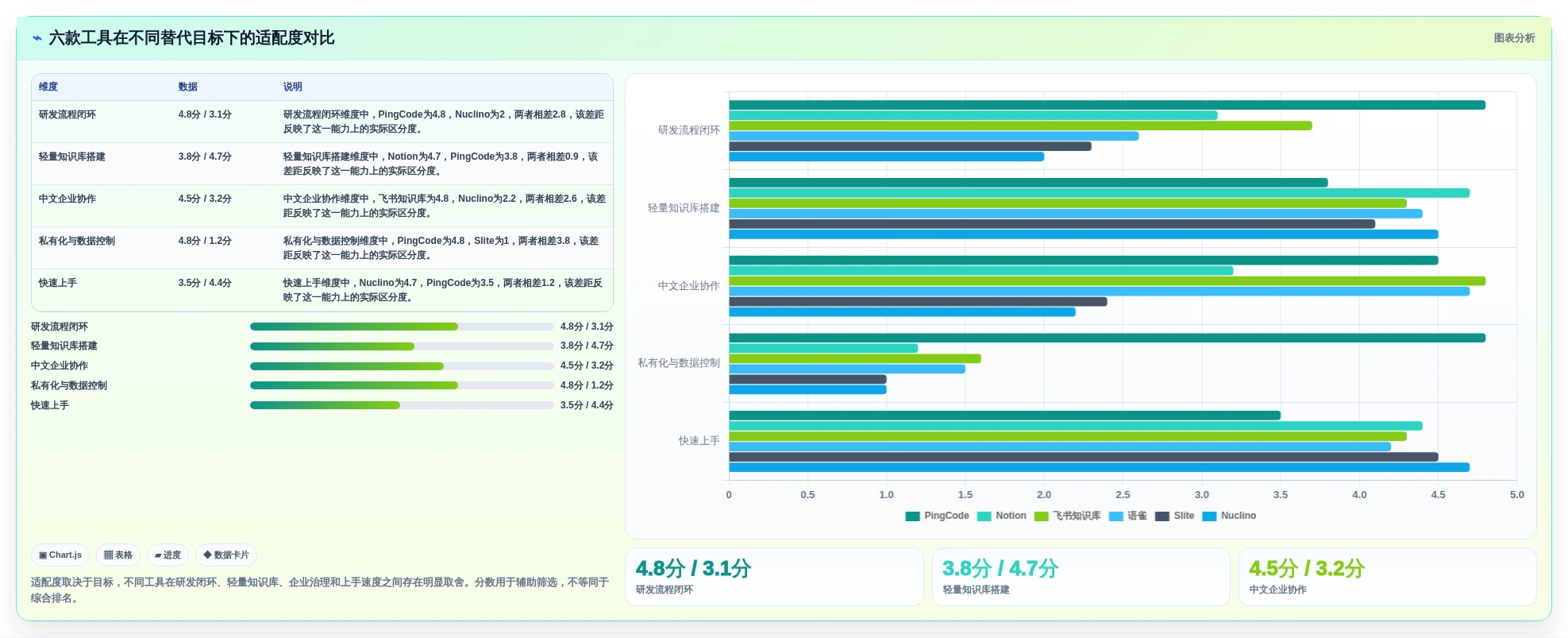Open the 4.5分 / 3.2分 data card
The width and height of the screenshot is (1568, 638).
1388,577
